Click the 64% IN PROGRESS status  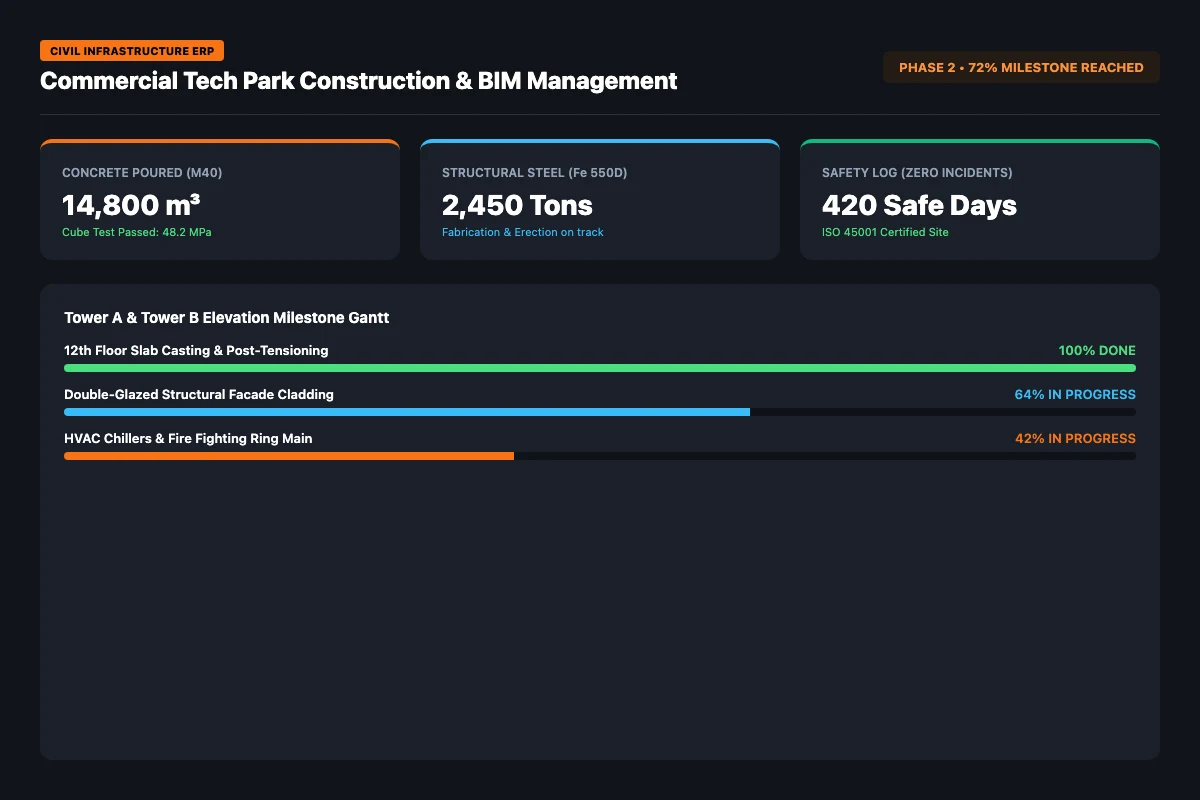coord(1075,395)
